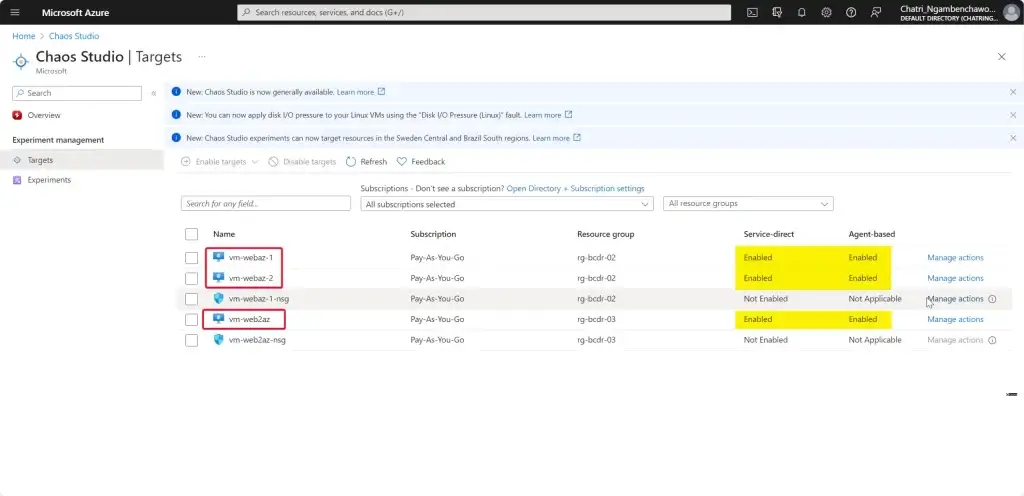Viewport: 1024px width, 496px height.
Task: Click the Chaos Studio logo icon
Action: [x=21, y=61]
